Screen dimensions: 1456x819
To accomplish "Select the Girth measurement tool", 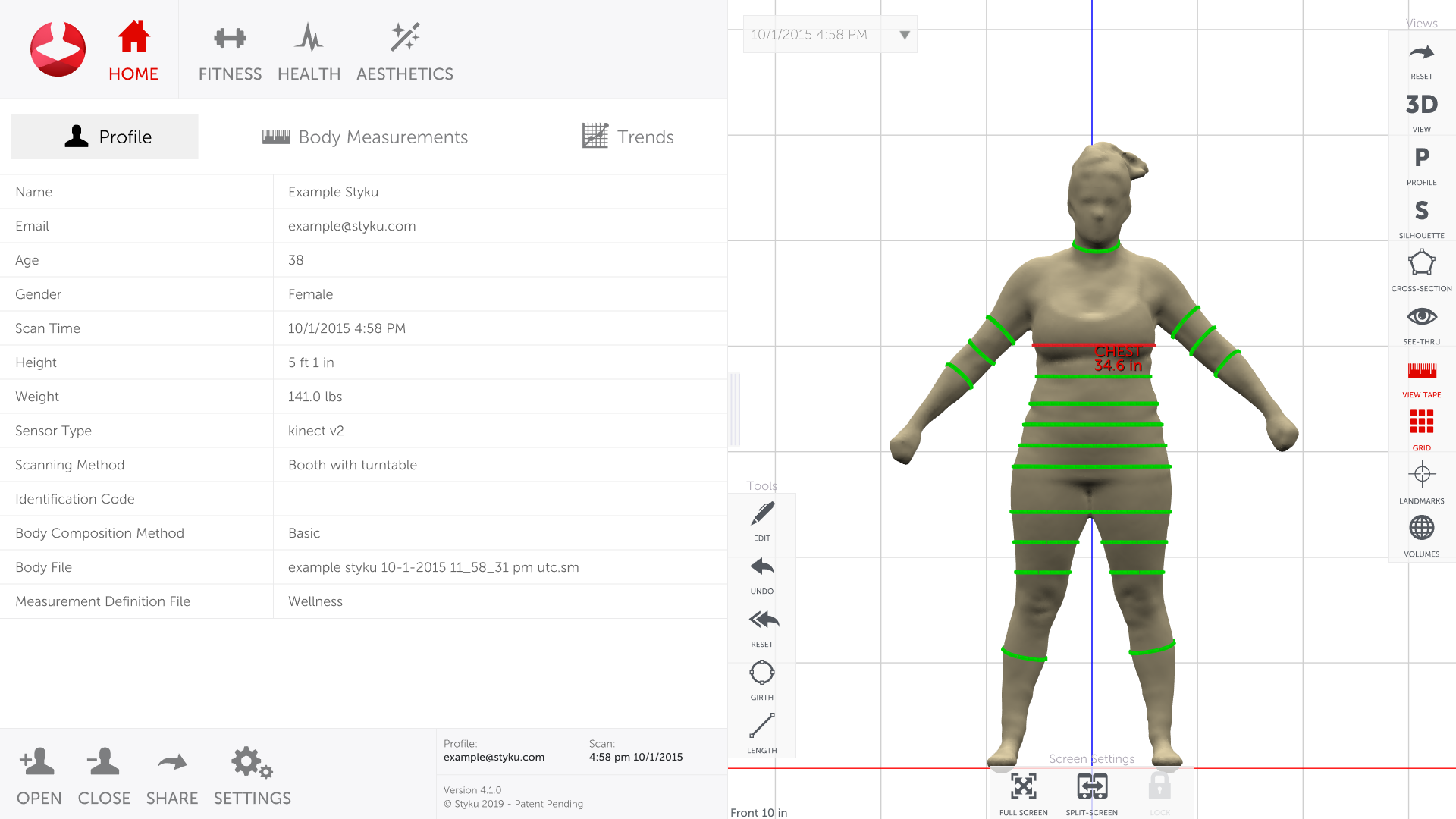I will tap(761, 678).
